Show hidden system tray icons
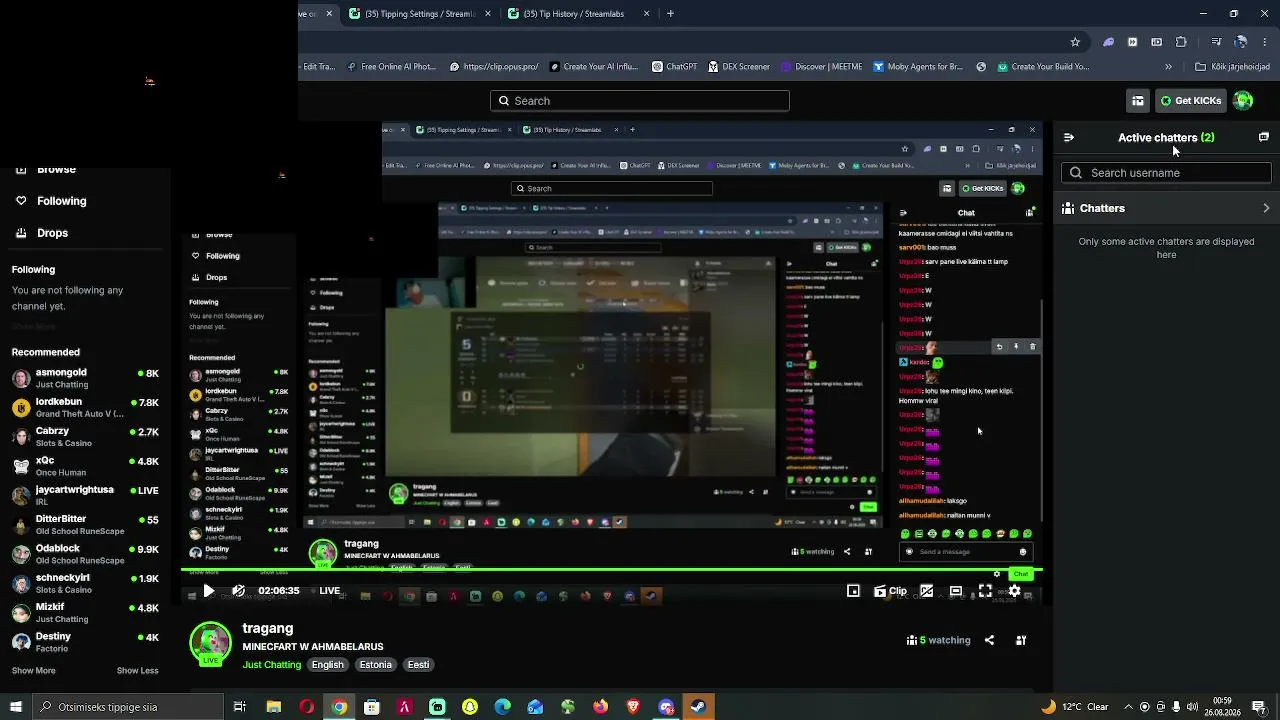 coord(1130,707)
